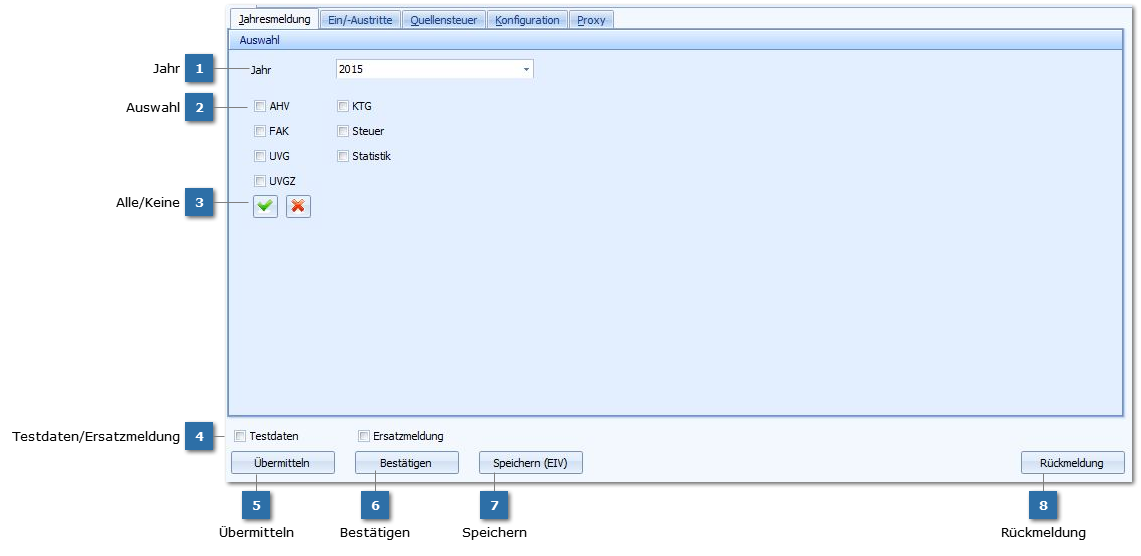
Task: Enable the Ersatzmeldung checkbox
Action: (x=364, y=436)
